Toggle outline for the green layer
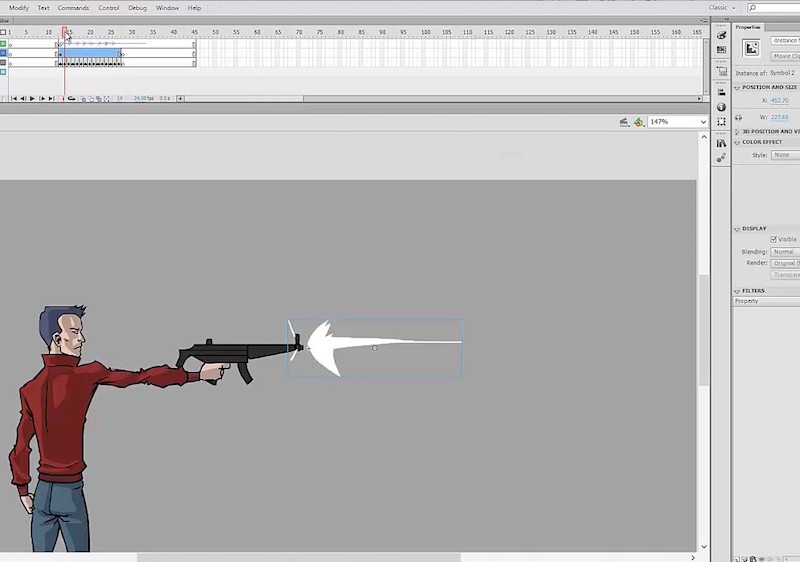Screen dimensions: 800x562 pyautogui.click(x=3, y=44)
